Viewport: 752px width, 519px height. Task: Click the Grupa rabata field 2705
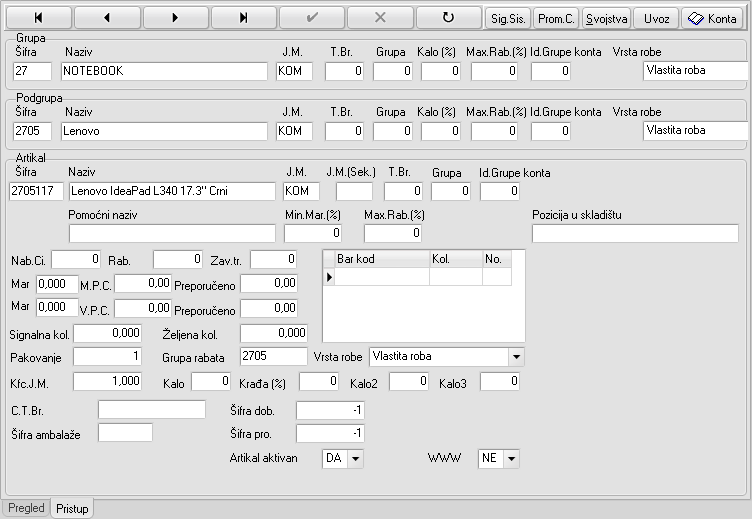[273, 356]
